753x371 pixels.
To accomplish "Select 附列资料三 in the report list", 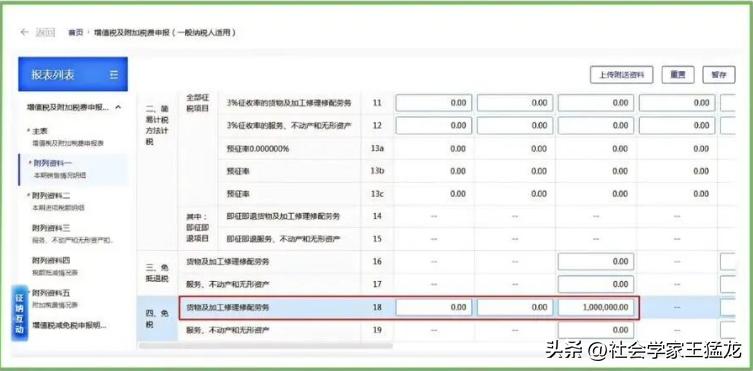I will pyautogui.click(x=73, y=233).
